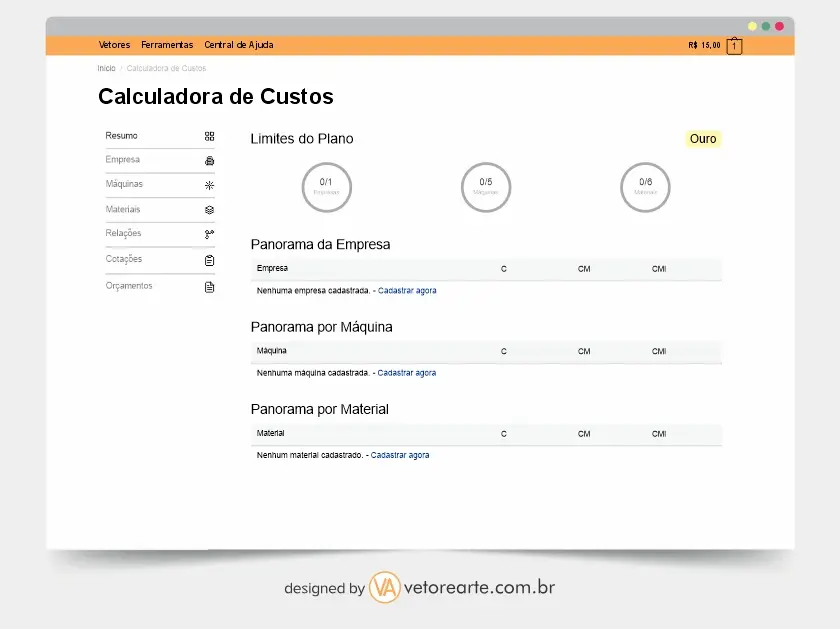
Task: Click C header in Material table
Action: pyautogui.click(x=504, y=434)
